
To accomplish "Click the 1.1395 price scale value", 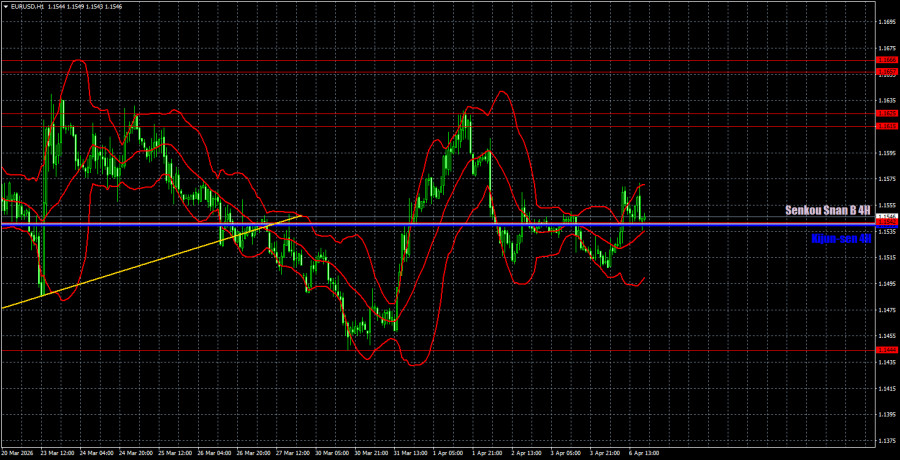I will pos(887,415).
